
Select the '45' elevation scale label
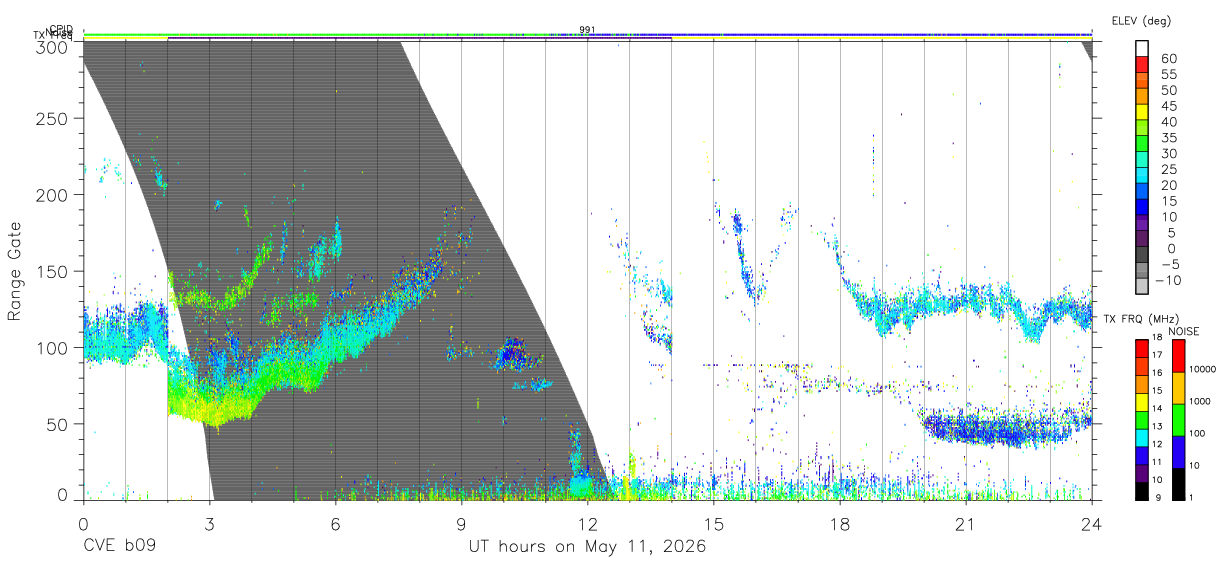(1169, 106)
